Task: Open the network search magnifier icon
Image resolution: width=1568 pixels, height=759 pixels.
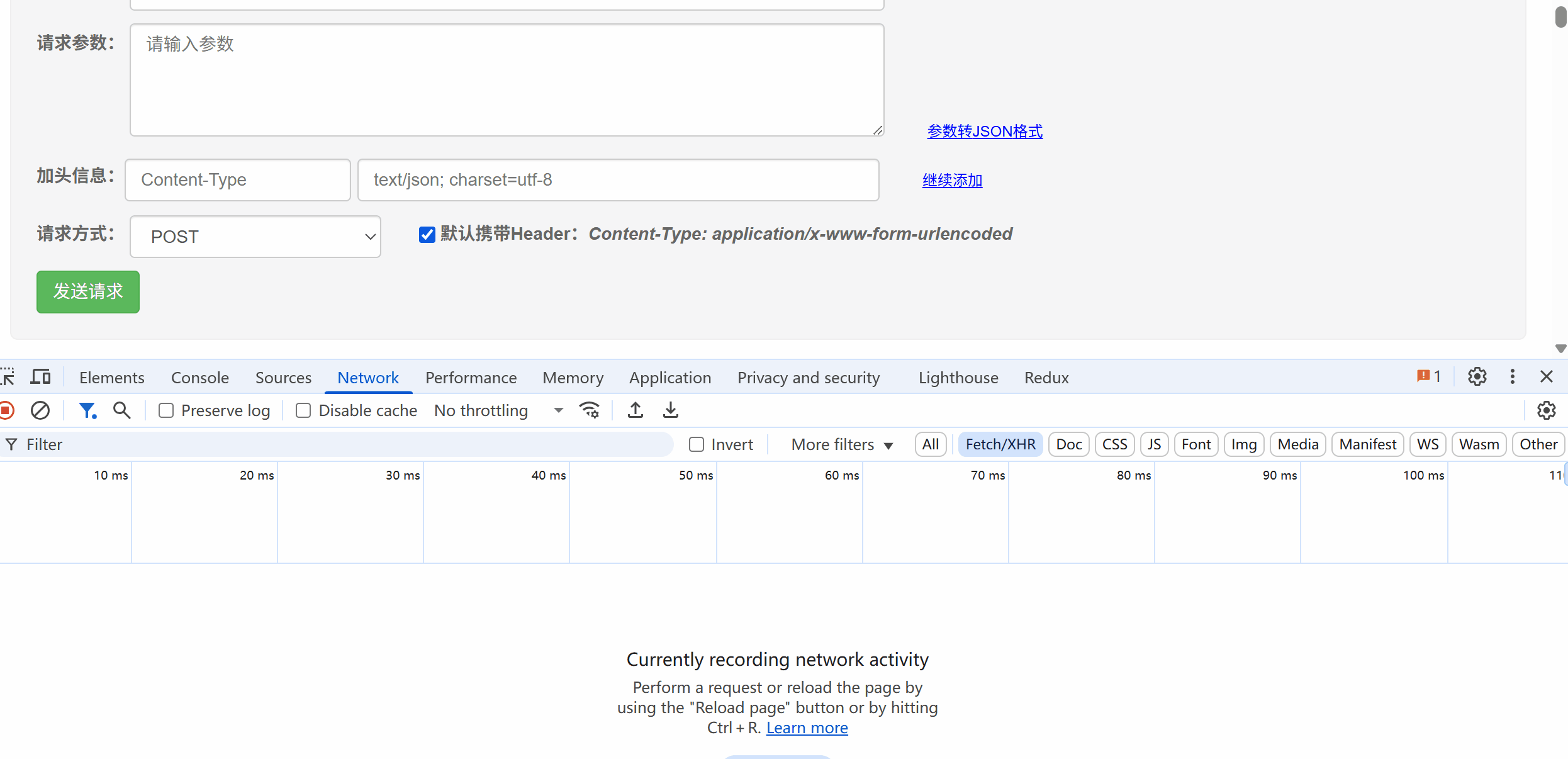Action: point(121,410)
